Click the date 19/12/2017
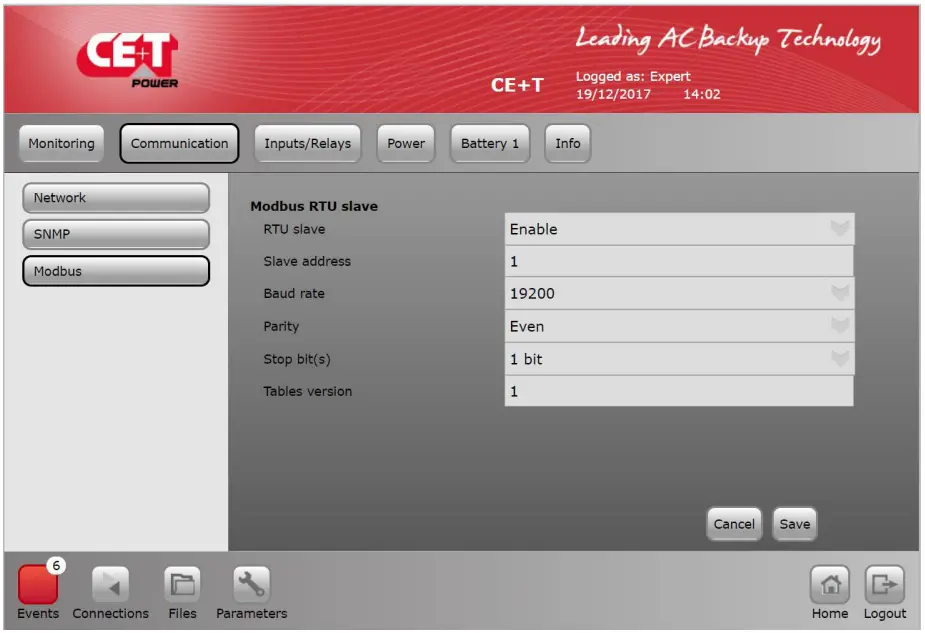 pos(614,94)
